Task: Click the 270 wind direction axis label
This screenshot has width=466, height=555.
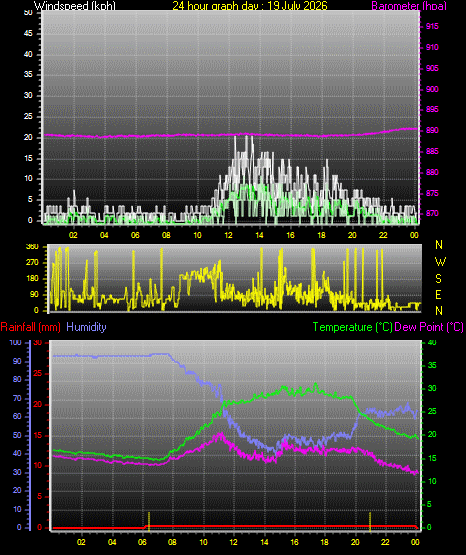Action: 32,263
